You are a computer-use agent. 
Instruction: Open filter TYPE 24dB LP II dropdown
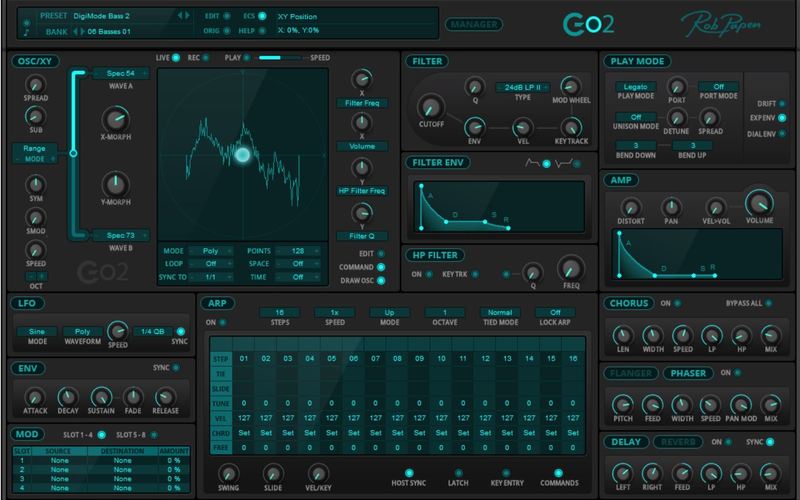tap(522, 87)
